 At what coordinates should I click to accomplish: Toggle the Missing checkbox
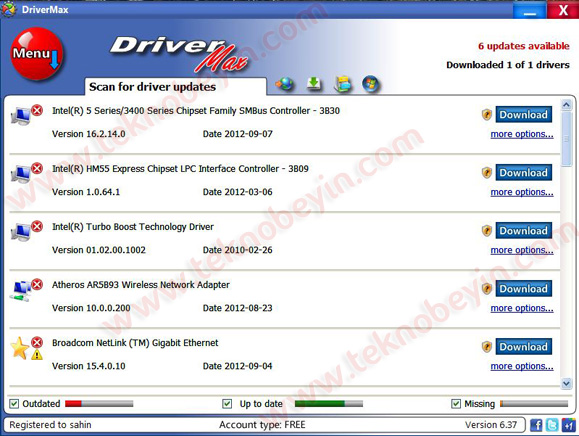pyautogui.click(x=456, y=404)
